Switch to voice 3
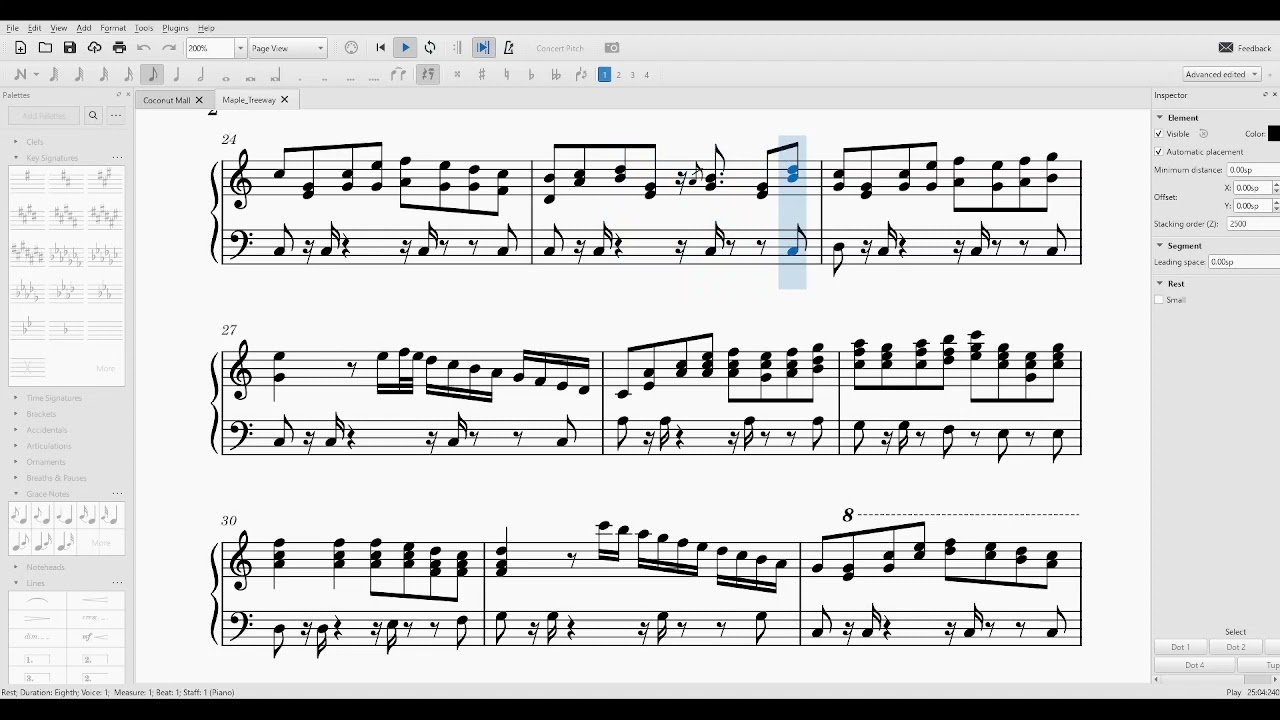The height and width of the screenshot is (720, 1280). 632,75
